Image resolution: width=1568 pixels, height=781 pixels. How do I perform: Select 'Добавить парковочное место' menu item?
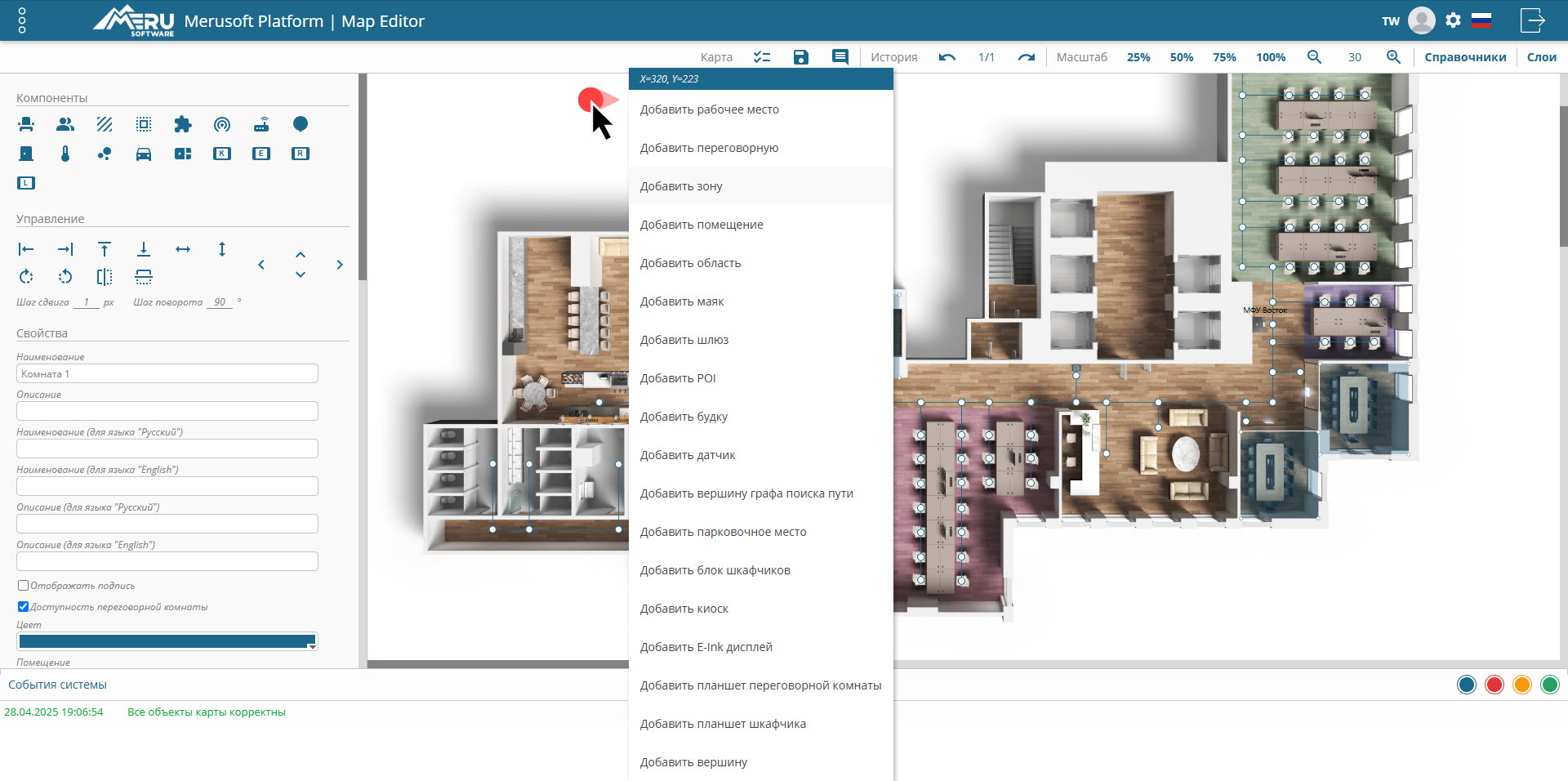(723, 532)
